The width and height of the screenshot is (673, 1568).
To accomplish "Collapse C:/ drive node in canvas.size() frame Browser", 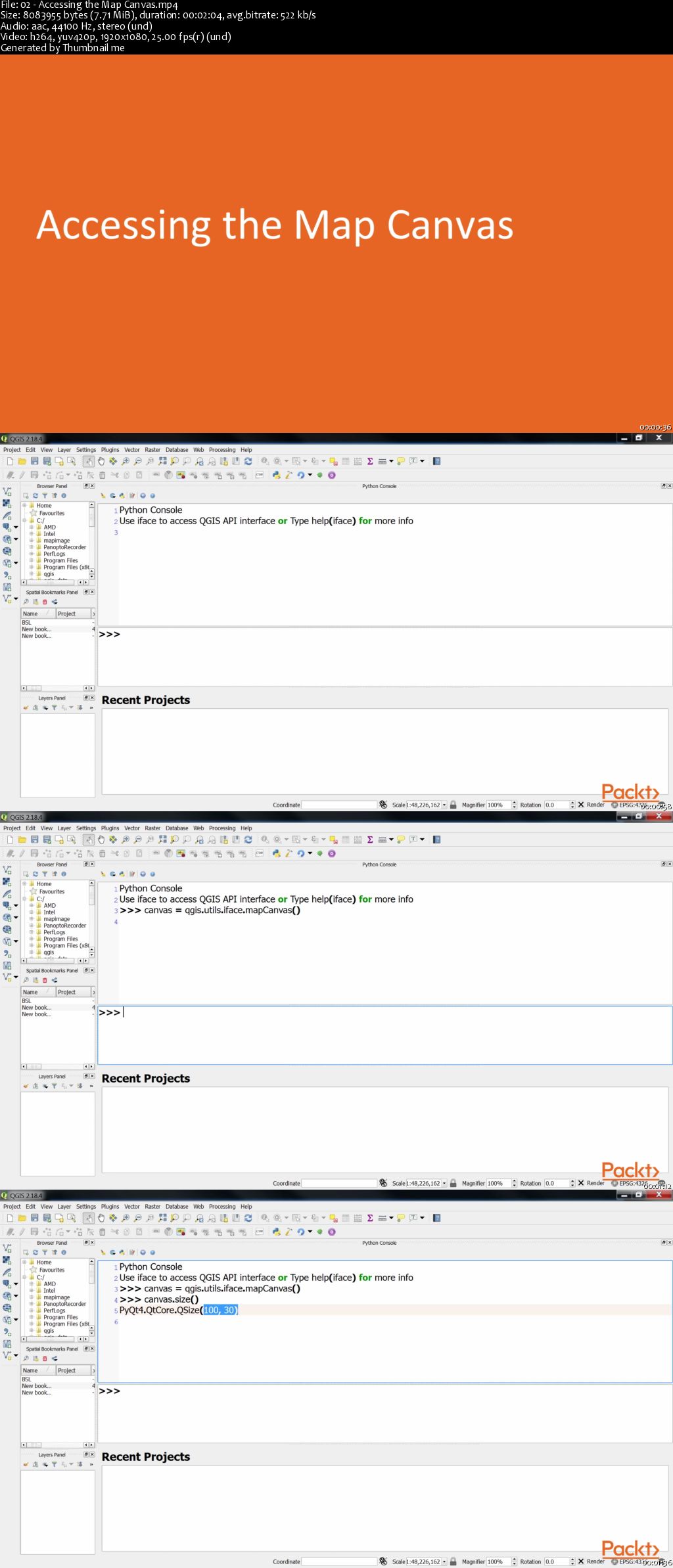I will tap(24, 1277).
